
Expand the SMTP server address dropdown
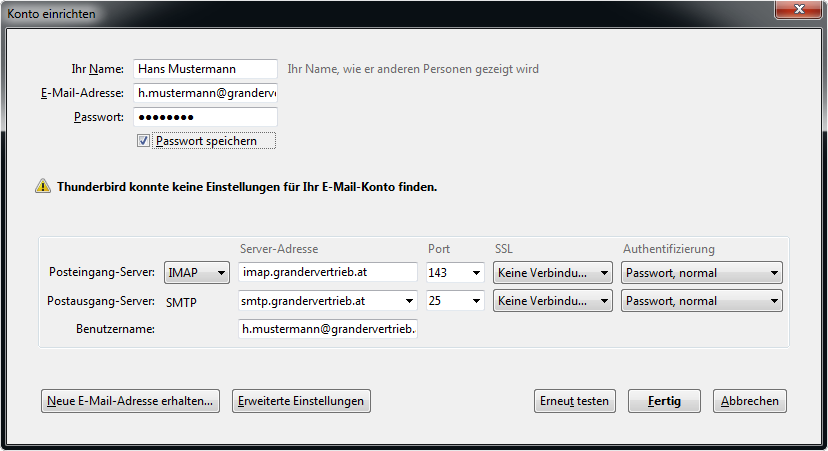pos(408,301)
